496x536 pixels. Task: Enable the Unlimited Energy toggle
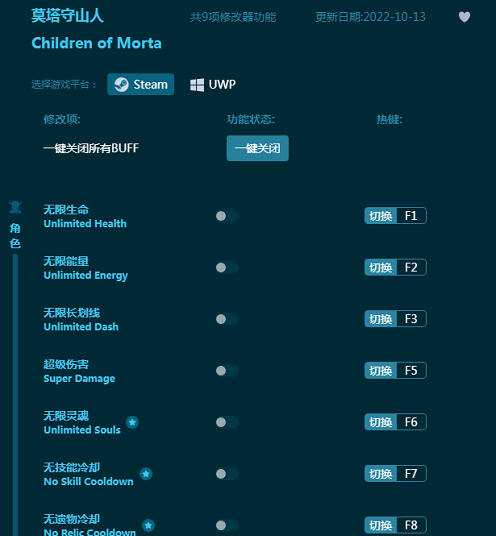[227, 268]
